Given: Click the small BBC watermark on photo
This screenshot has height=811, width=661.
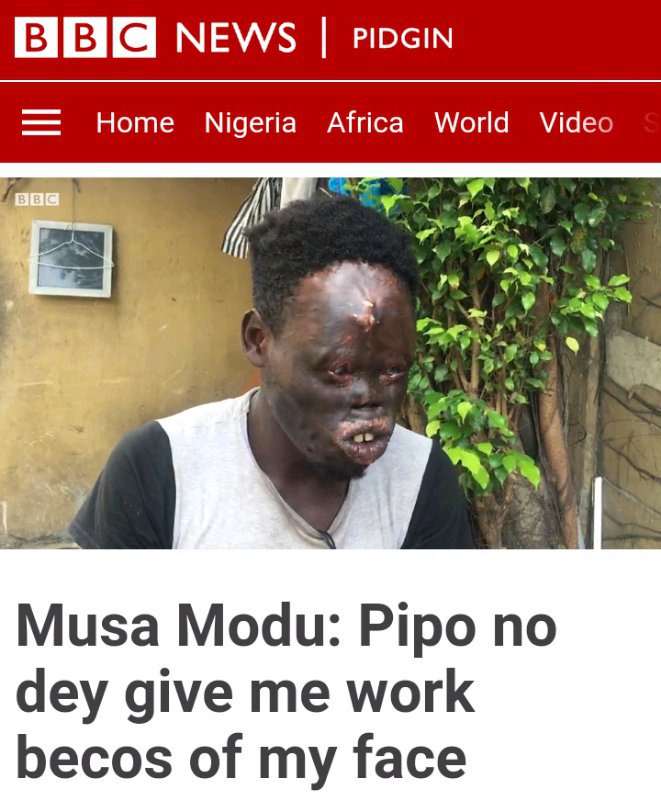Looking at the screenshot, I should point(37,199).
